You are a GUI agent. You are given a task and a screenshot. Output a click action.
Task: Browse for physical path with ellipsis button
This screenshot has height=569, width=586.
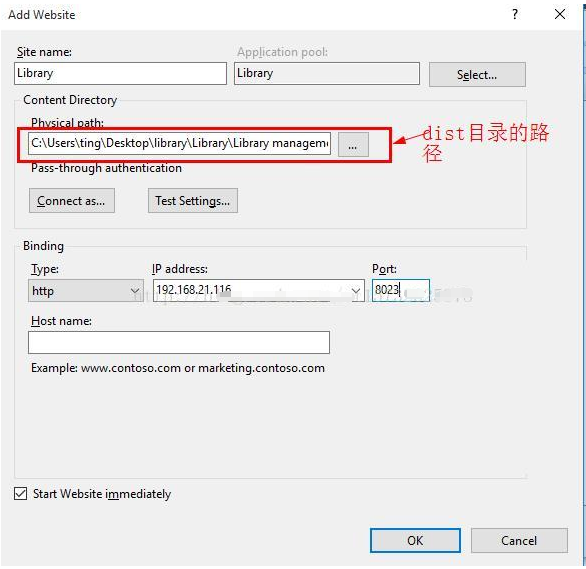pos(353,145)
